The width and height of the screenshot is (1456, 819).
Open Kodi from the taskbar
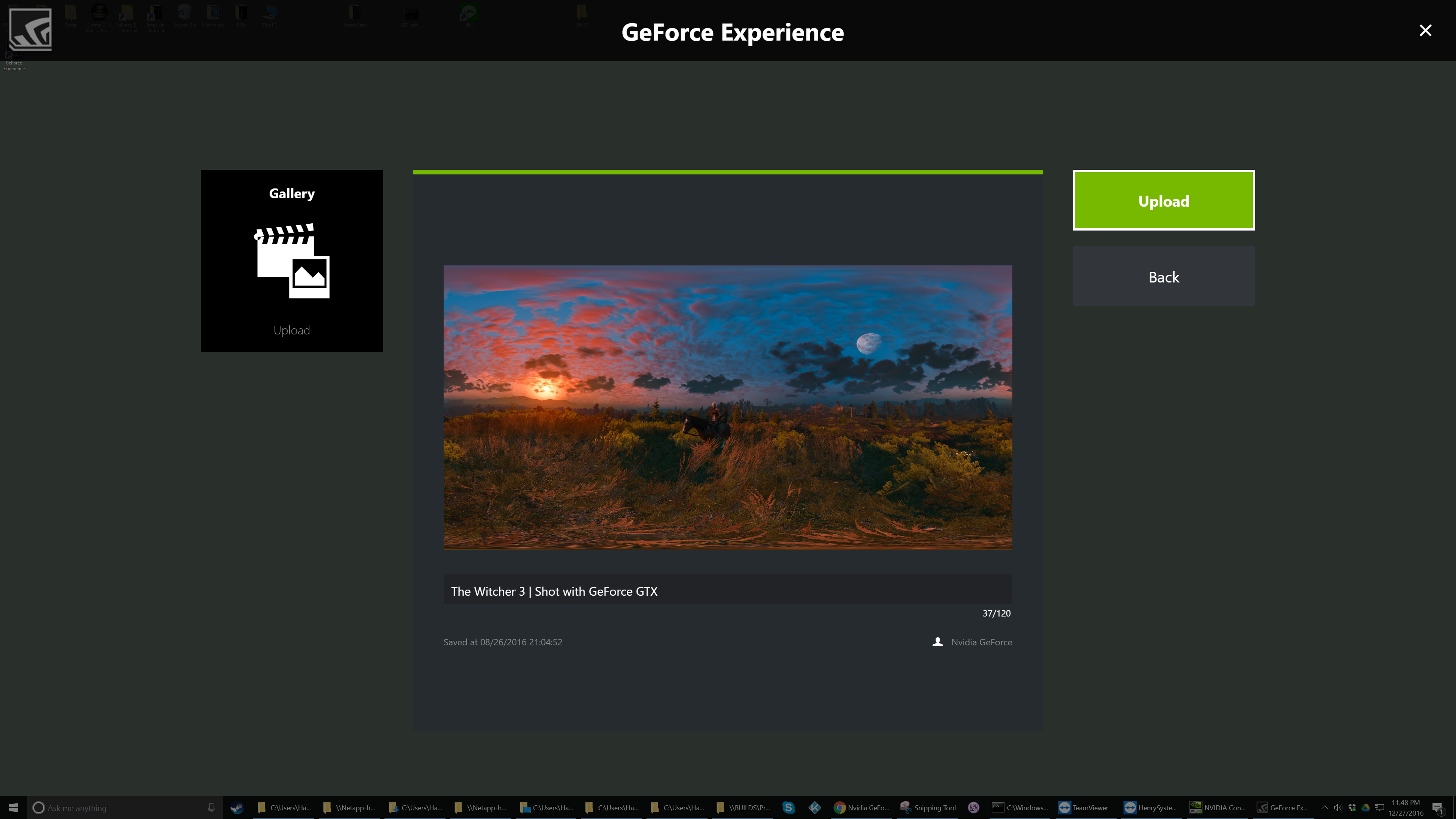[x=814, y=808]
